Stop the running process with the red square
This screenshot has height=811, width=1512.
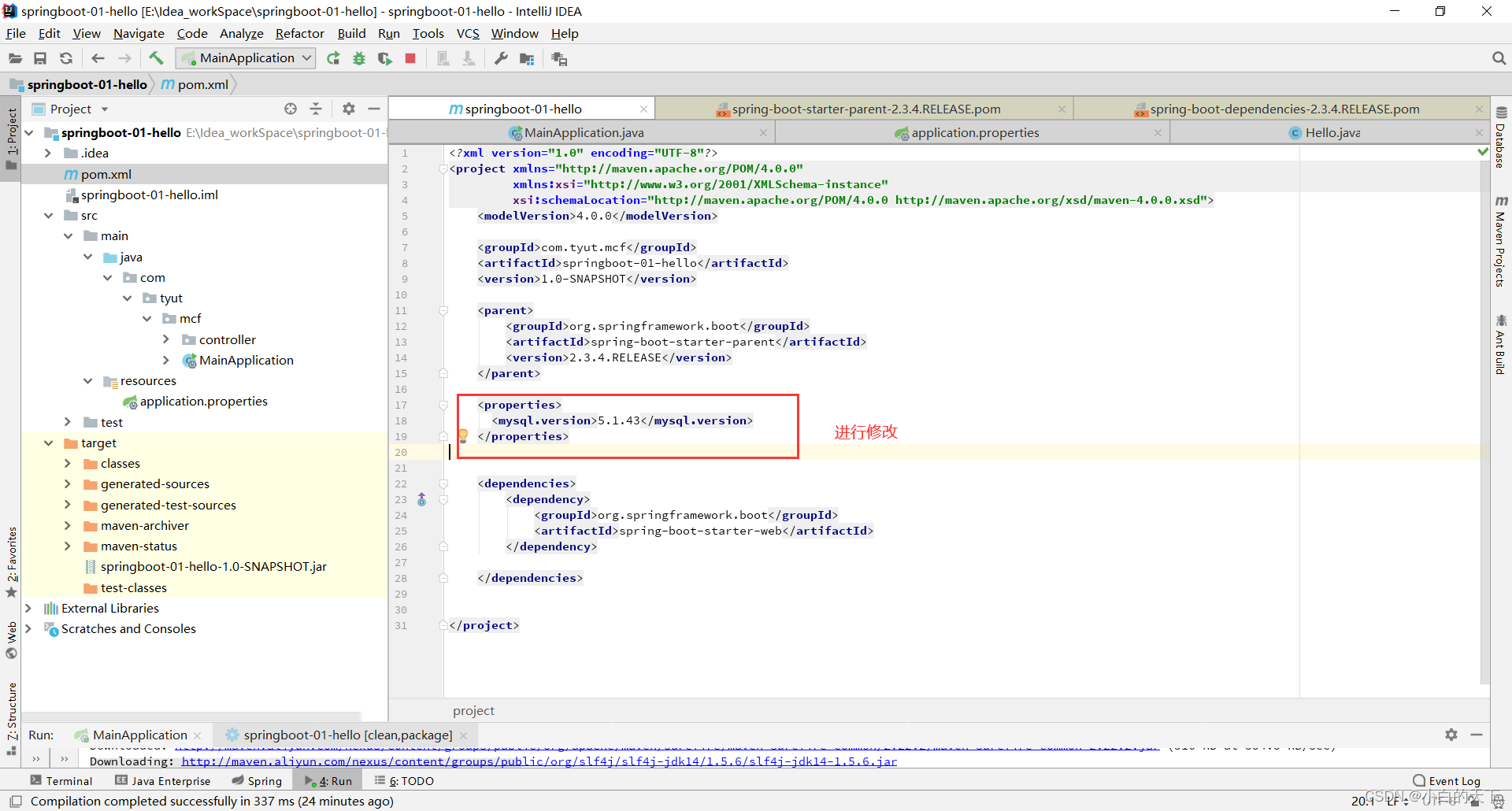click(410, 58)
